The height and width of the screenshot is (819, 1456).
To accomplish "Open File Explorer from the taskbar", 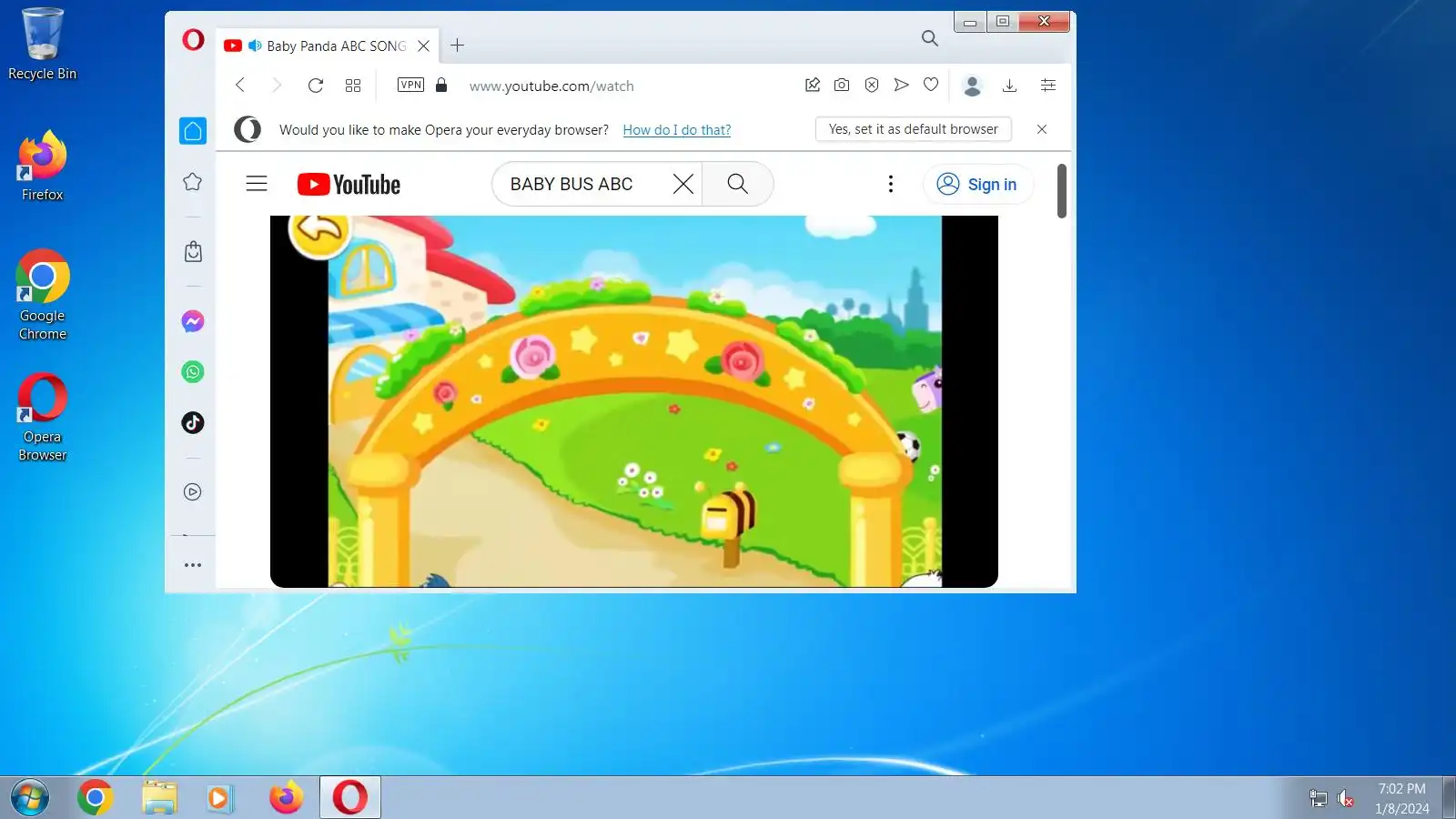I will (x=159, y=798).
